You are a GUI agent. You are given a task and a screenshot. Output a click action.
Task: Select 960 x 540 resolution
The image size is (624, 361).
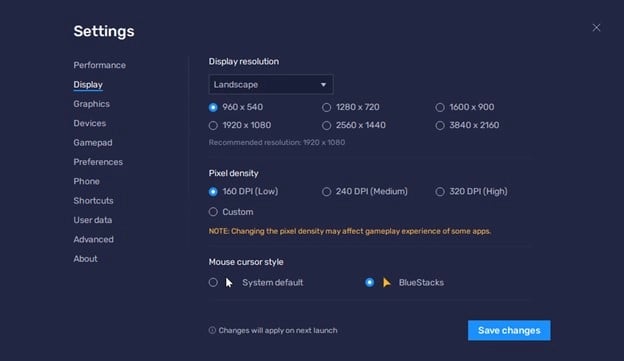pyautogui.click(x=213, y=107)
